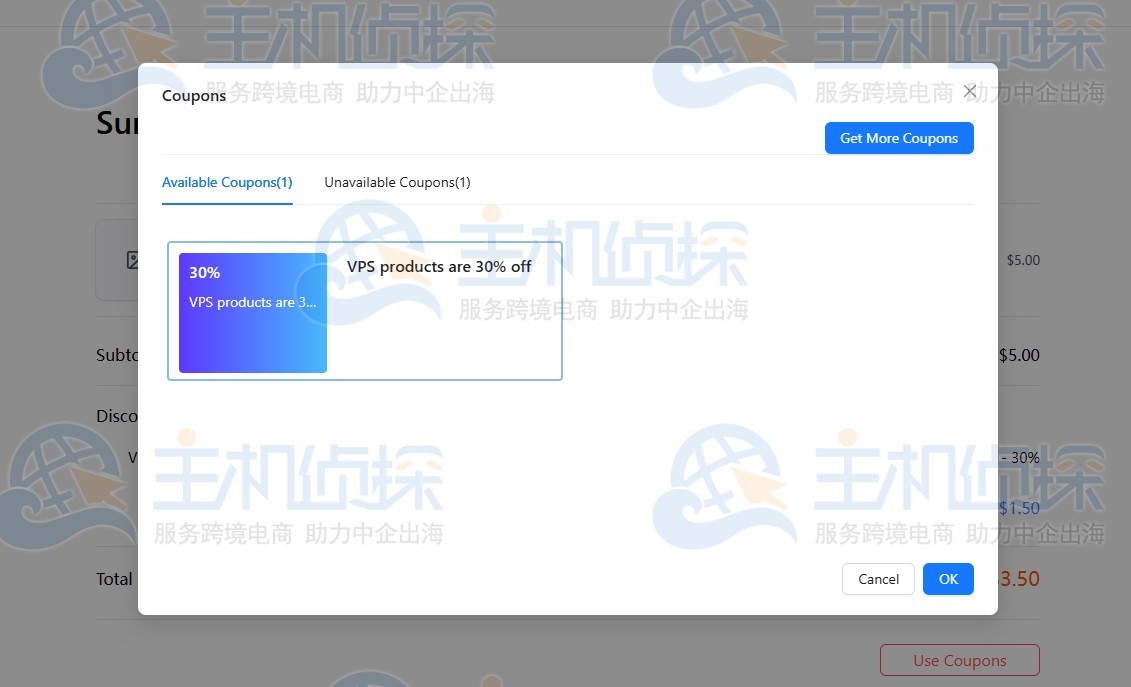Screen dimensions: 1131x687
Task: Click the "30%" label on the coupon badge
Action: click(204, 272)
